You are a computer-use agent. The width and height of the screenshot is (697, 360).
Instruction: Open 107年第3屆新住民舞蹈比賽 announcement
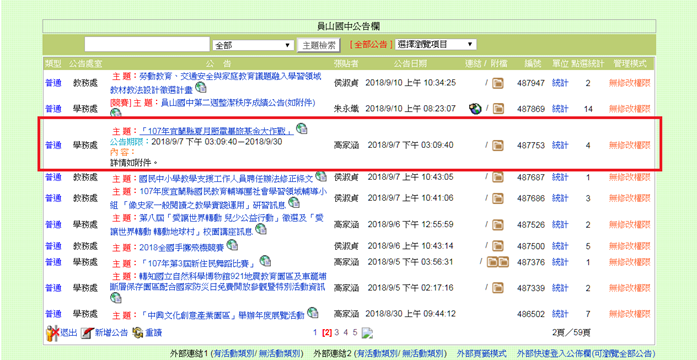coord(198,263)
